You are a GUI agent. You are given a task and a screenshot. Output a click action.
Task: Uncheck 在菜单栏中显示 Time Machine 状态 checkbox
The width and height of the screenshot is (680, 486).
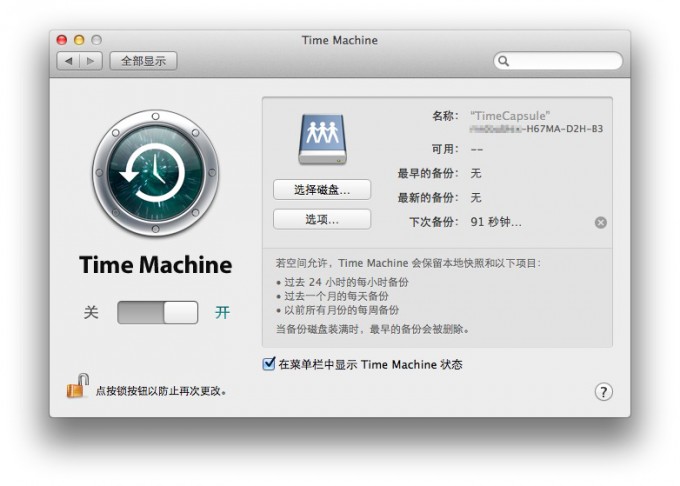(269, 365)
